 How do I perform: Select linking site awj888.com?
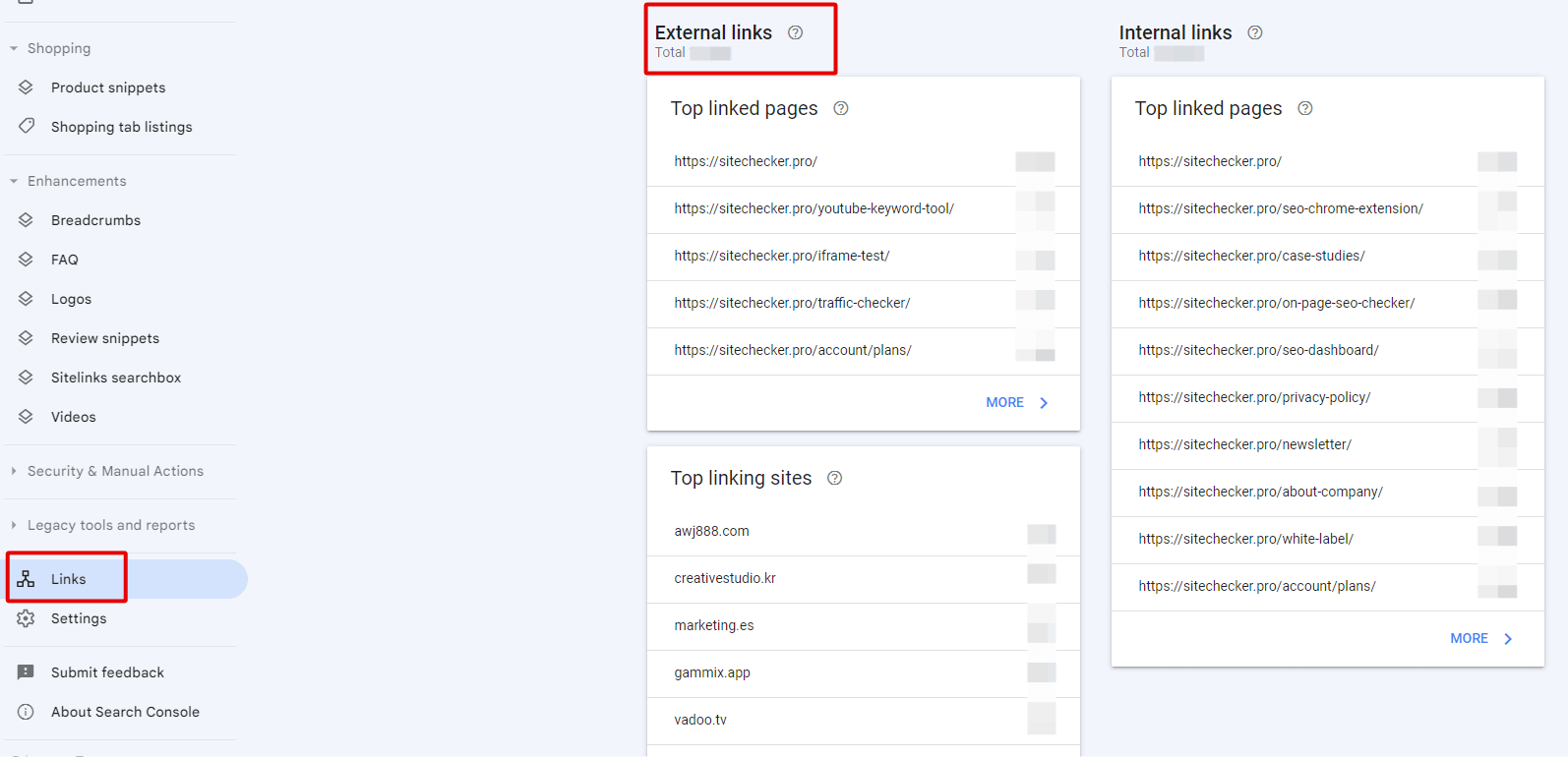pyautogui.click(x=864, y=532)
